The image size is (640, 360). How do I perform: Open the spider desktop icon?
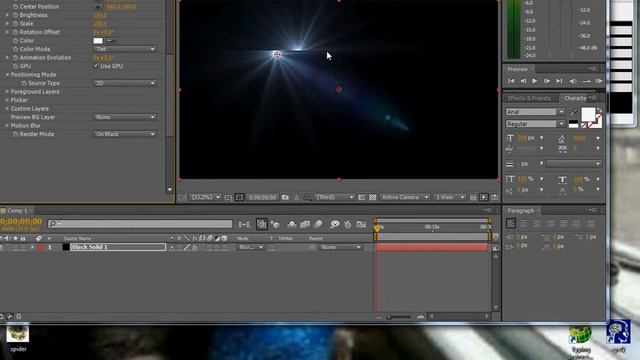click(x=18, y=338)
